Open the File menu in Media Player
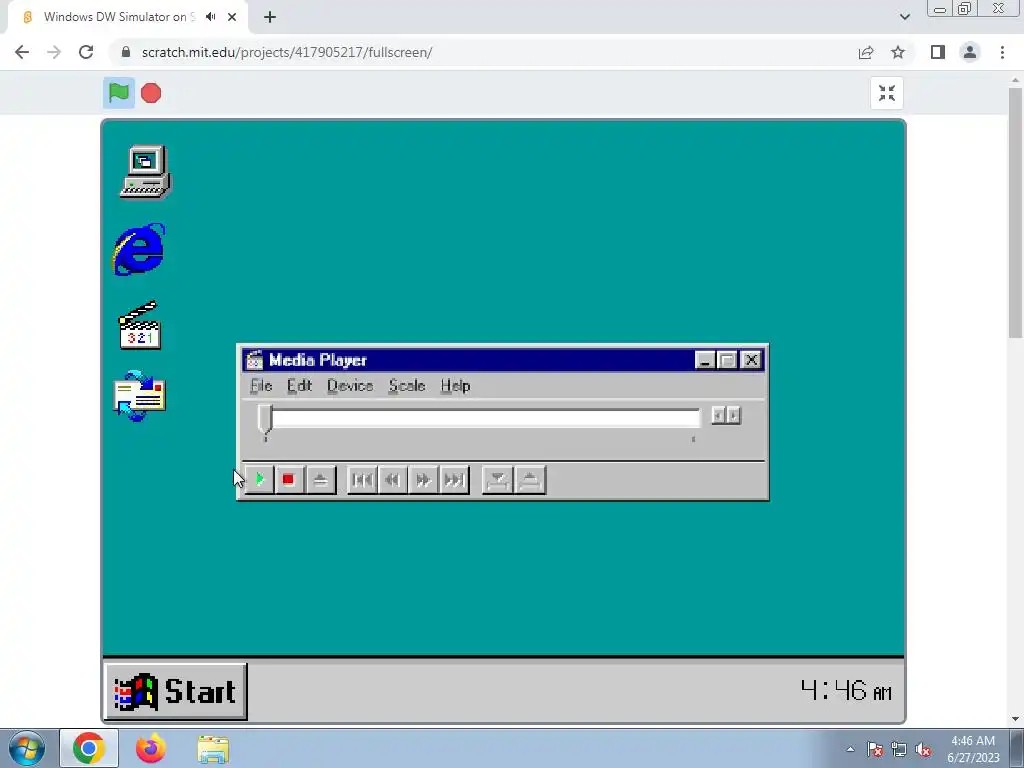The height and width of the screenshot is (768, 1024). [261, 386]
